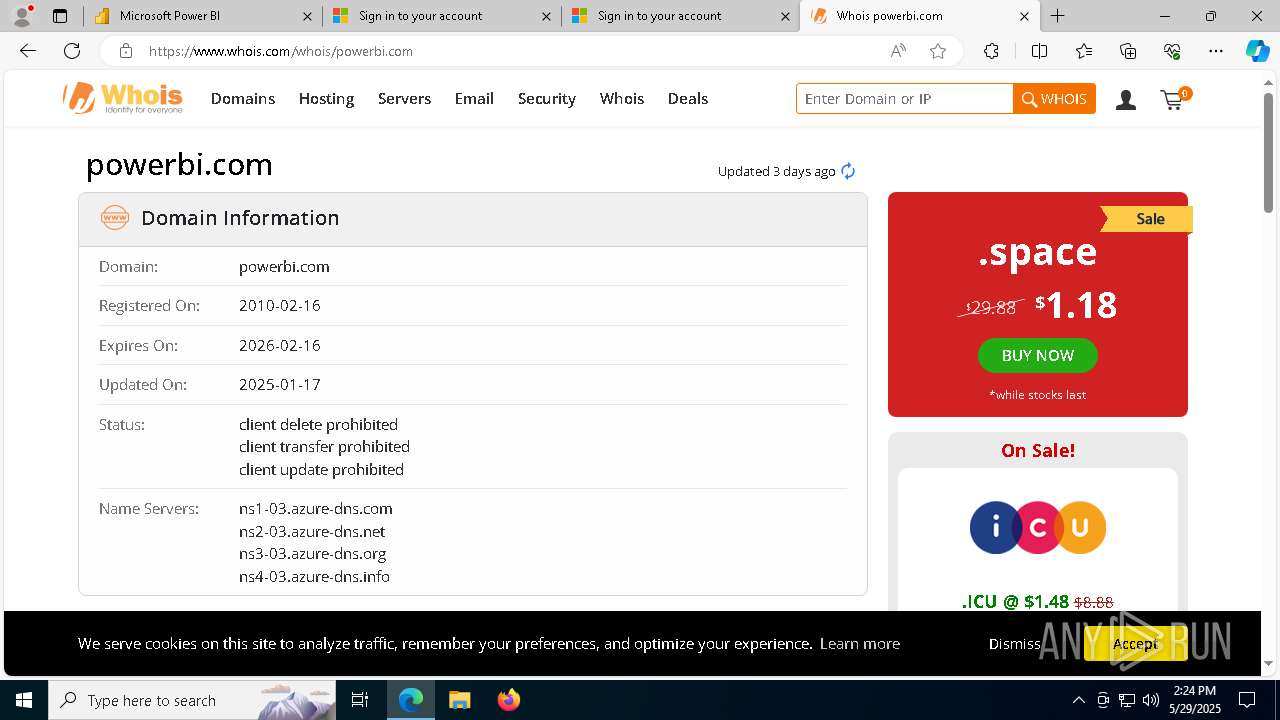Accept cookies on the banner
The width and height of the screenshot is (1280, 720).
[1135, 644]
